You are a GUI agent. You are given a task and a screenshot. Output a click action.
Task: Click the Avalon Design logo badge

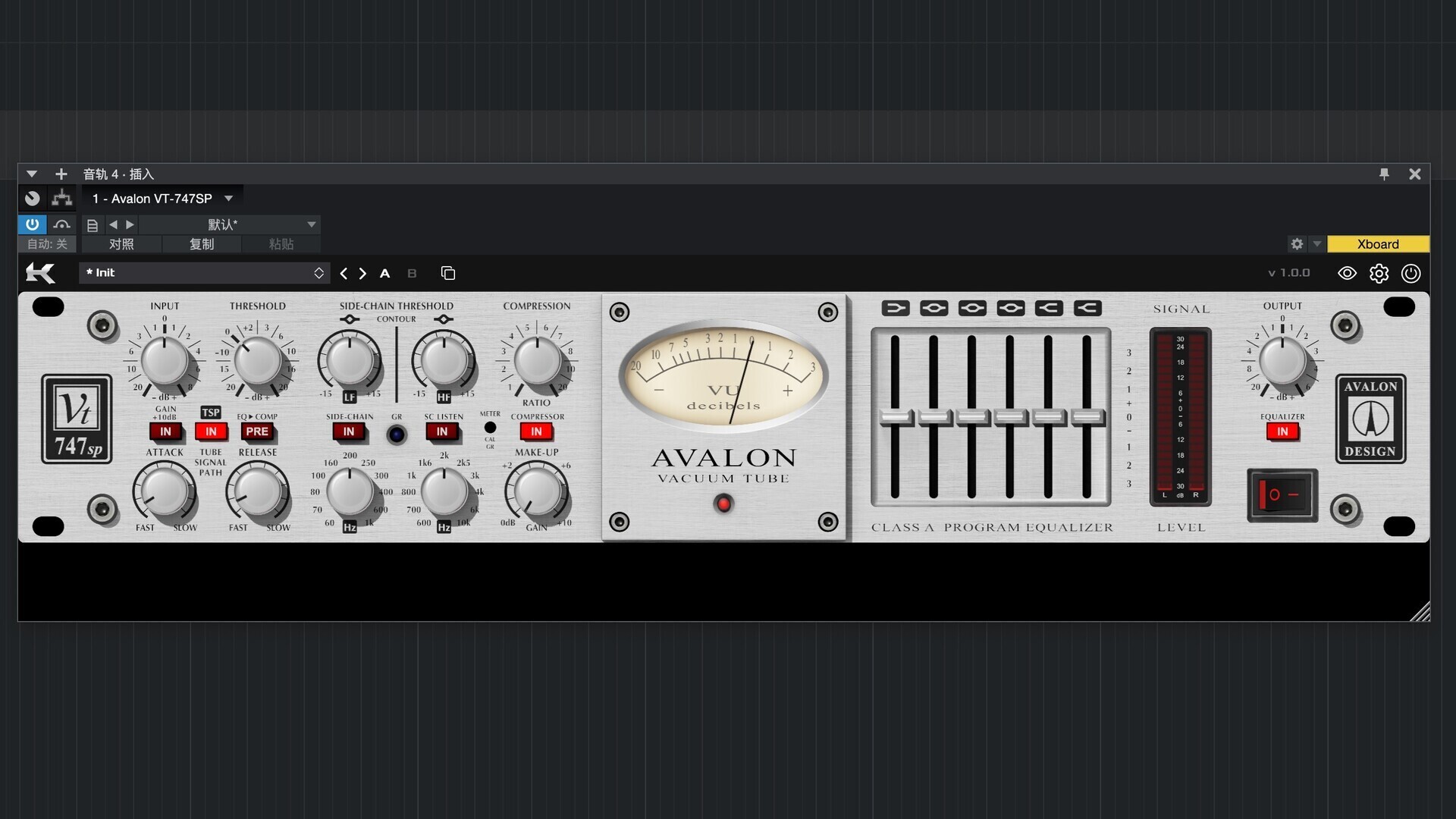coord(1370,419)
